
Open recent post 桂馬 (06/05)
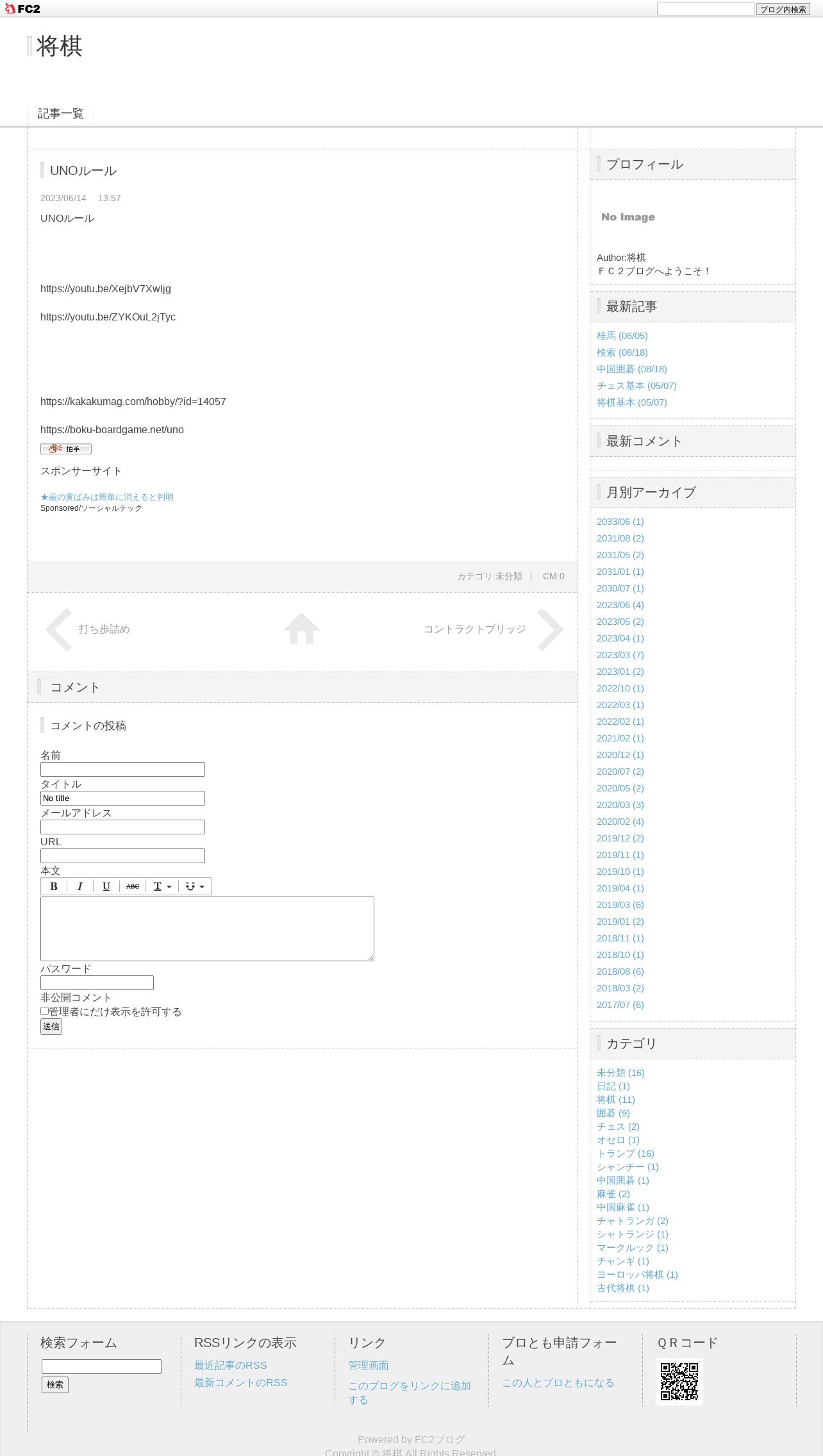click(622, 336)
